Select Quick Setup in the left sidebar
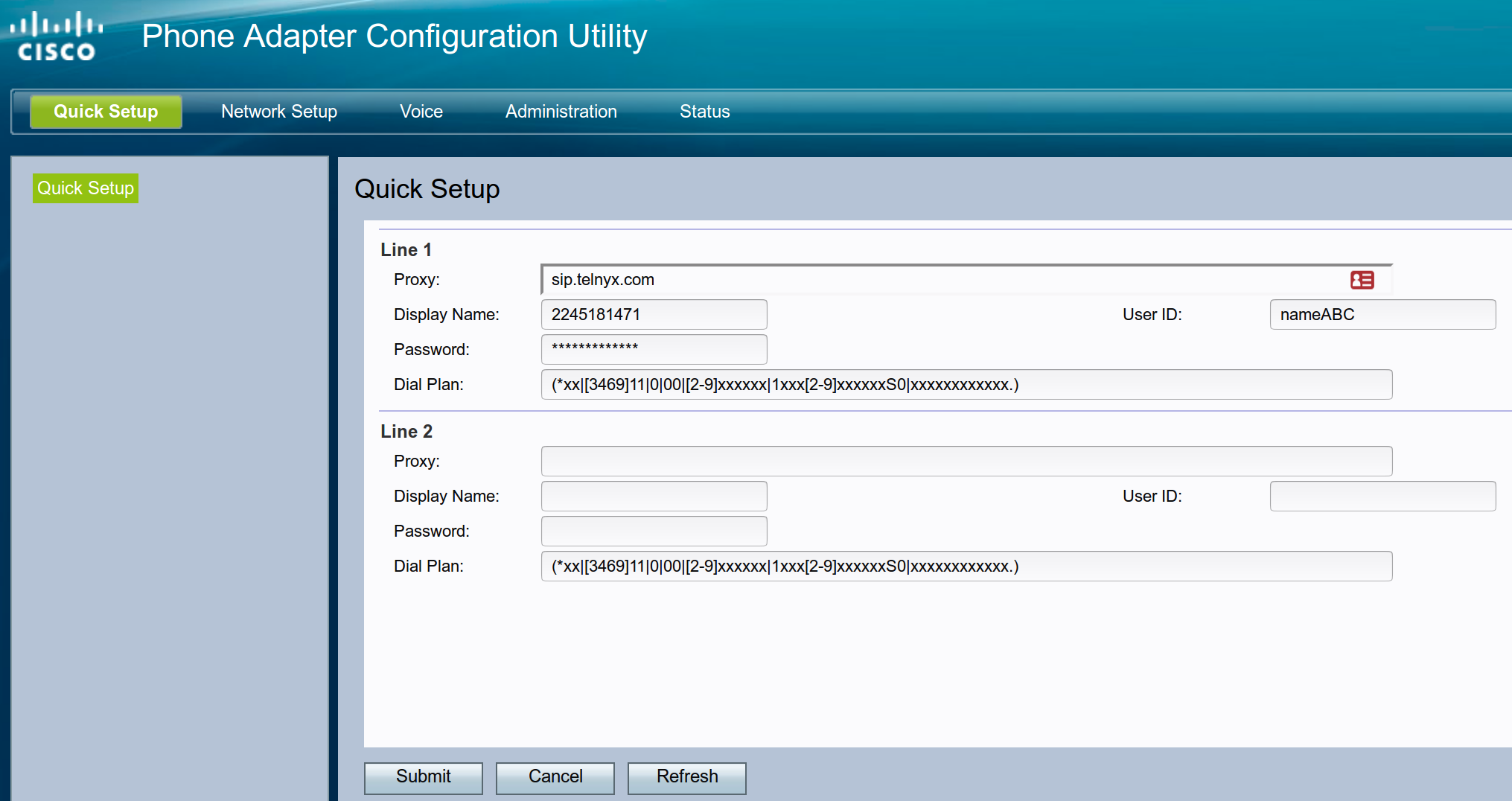This screenshot has height=801, width=1512. pos(86,188)
